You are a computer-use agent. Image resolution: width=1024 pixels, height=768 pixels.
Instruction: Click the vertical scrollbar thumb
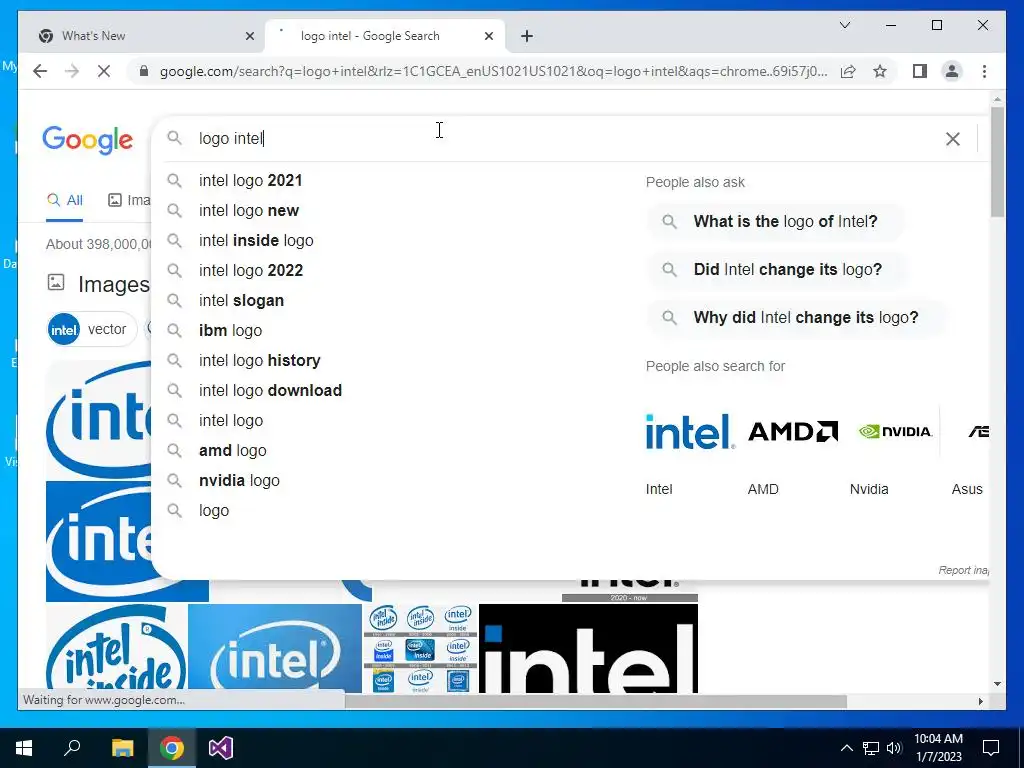coord(997,161)
